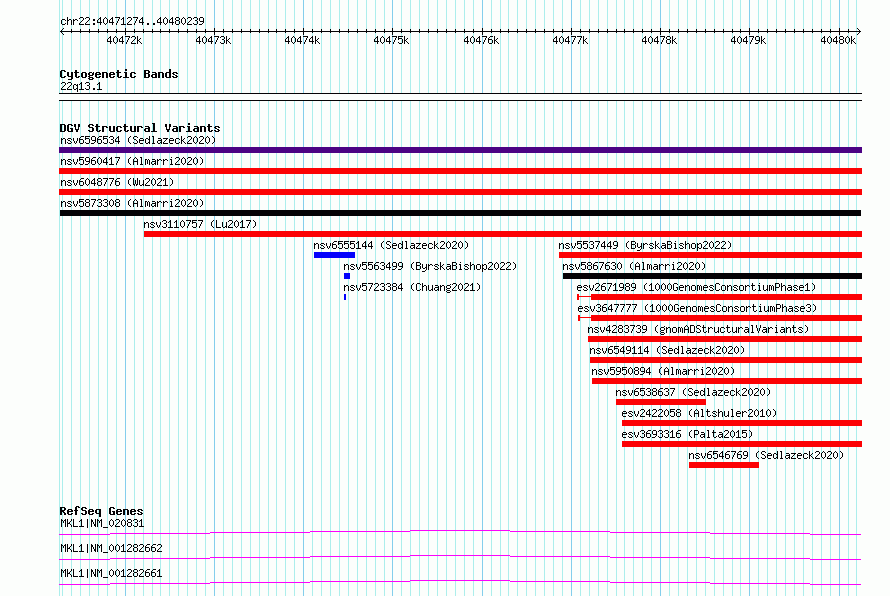
Task: Open MKL1|NM_020831 gene label
Action: pos(102,523)
